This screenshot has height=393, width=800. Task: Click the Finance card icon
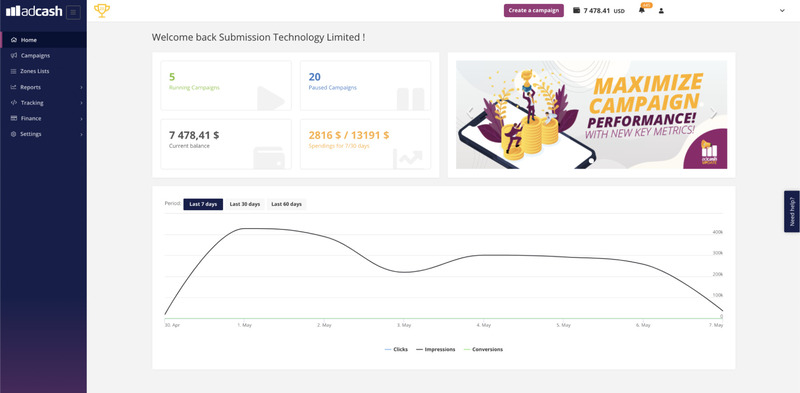pos(14,118)
